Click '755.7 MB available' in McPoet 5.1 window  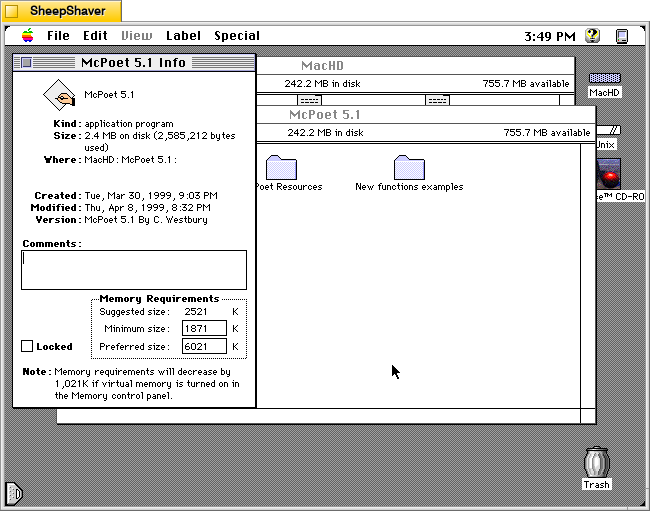click(x=547, y=133)
